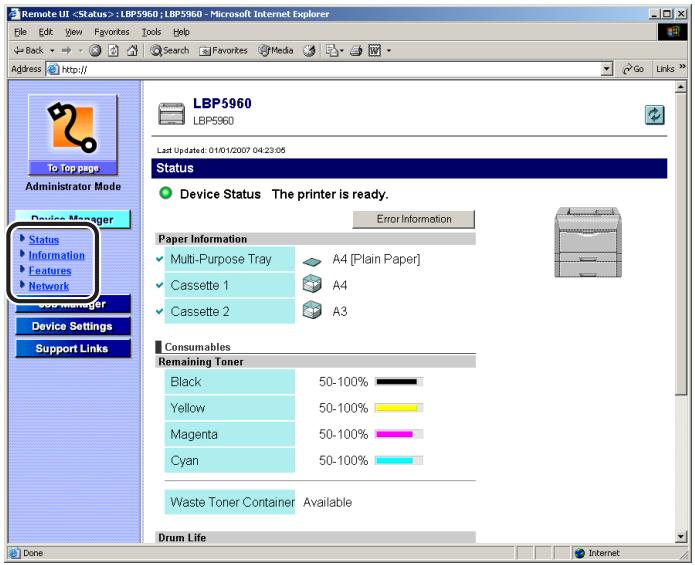Open the File menu
695x565 pixels.
20,32
